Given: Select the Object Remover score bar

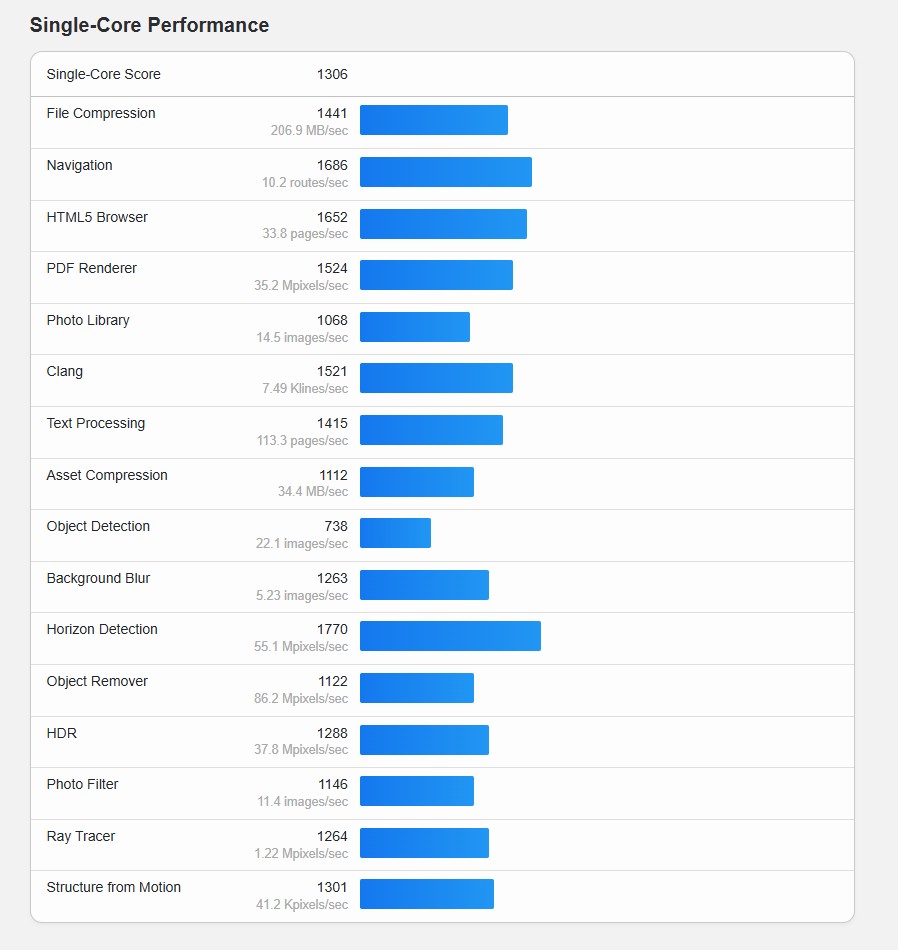Looking at the screenshot, I should [417, 688].
